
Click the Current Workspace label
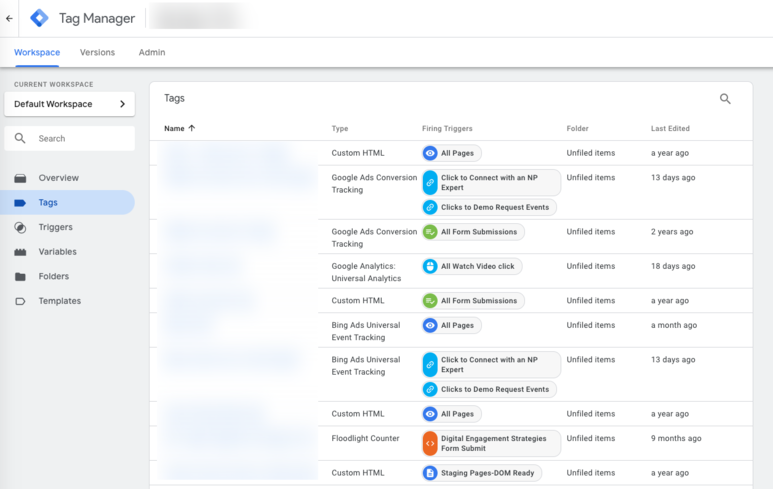[x=54, y=84]
